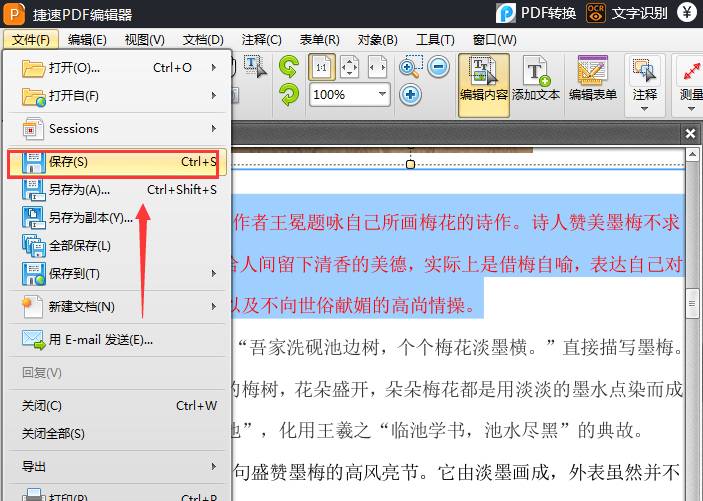Expand the Sessions submenu
Viewport: 703px width, 501px height.
pyautogui.click(x=117, y=129)
